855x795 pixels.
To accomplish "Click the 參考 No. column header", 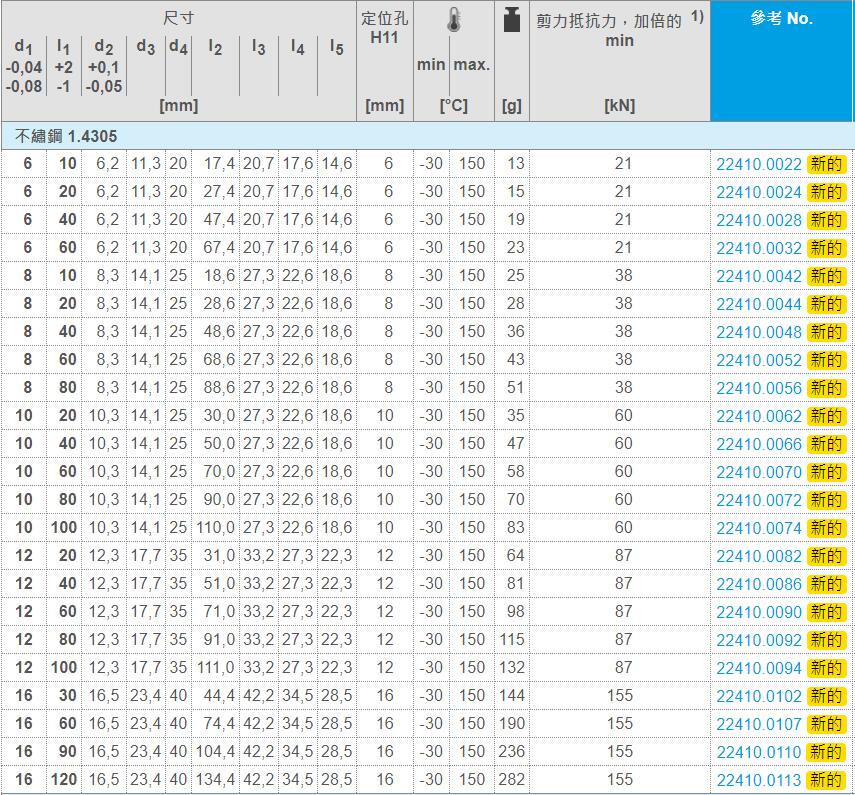I will [x=782, y=19].
